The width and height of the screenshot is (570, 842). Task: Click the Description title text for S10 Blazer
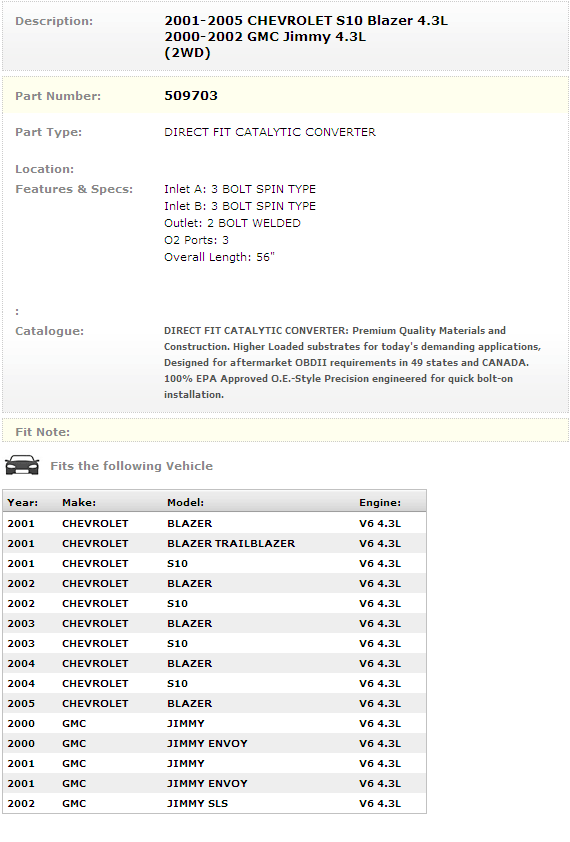click(306, 20)
